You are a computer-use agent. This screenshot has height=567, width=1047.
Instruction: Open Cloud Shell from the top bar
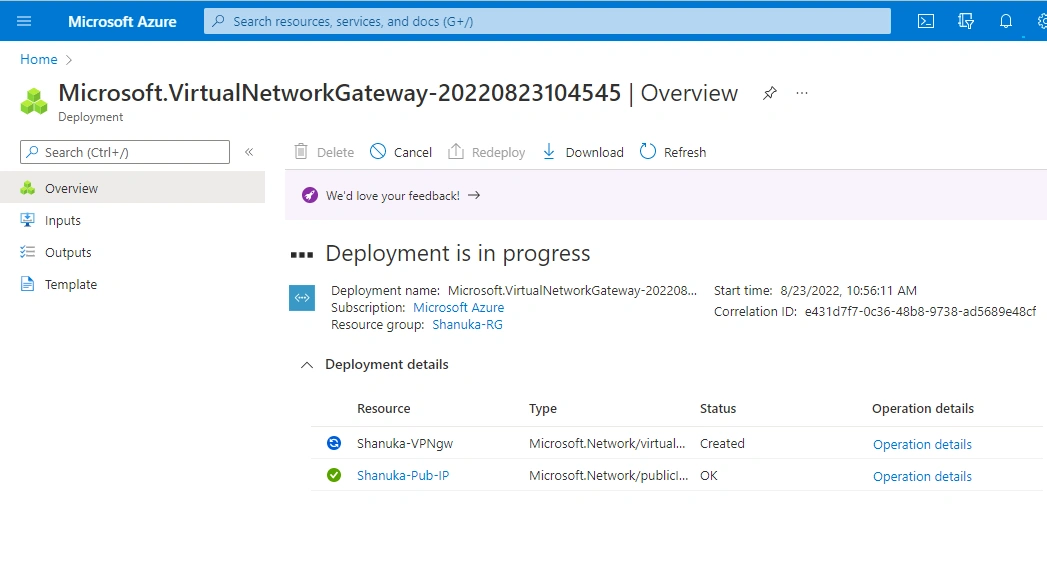[925, 21]
